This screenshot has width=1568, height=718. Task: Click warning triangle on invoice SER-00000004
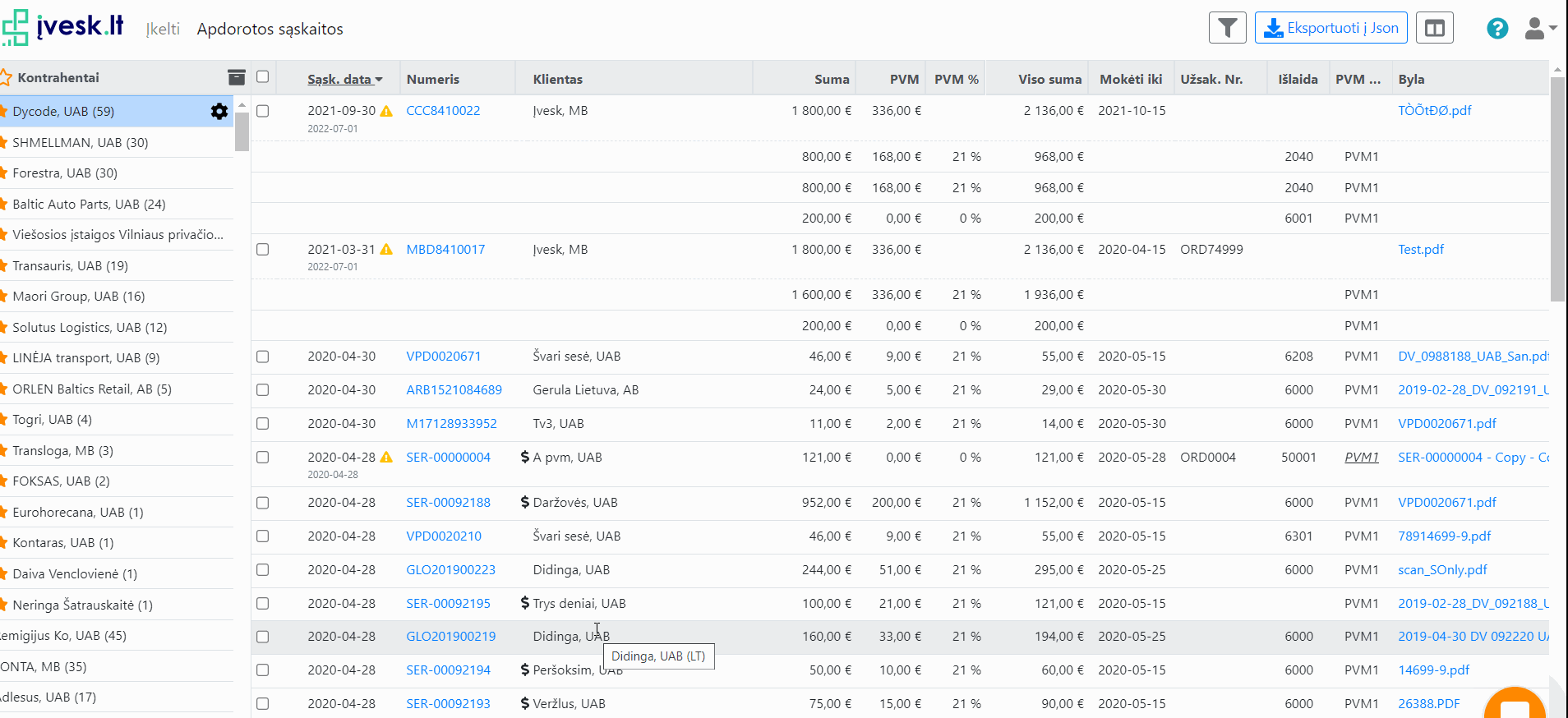386,457
